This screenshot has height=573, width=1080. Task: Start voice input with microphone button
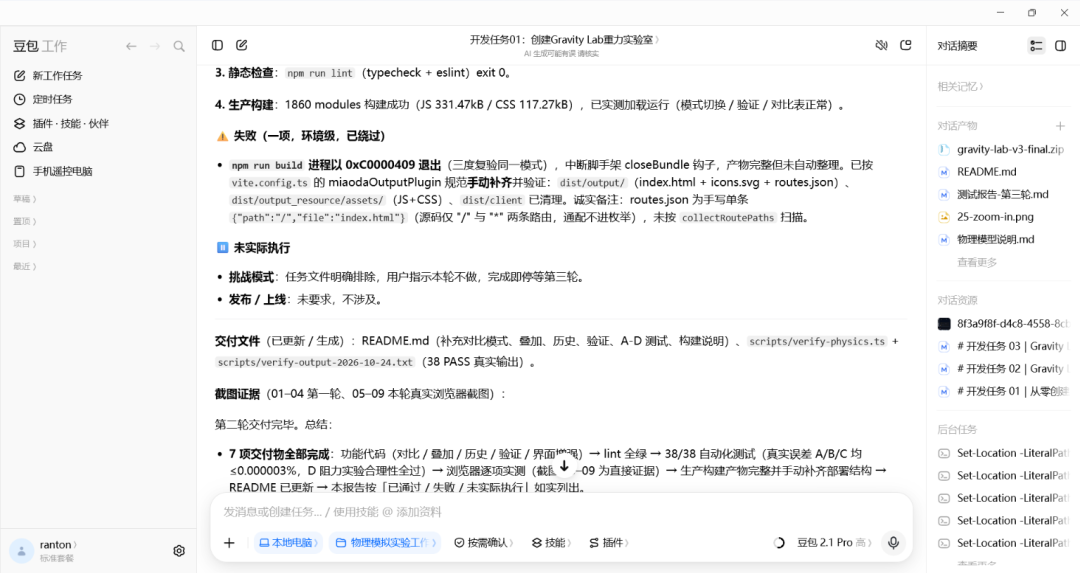[893, 543]
